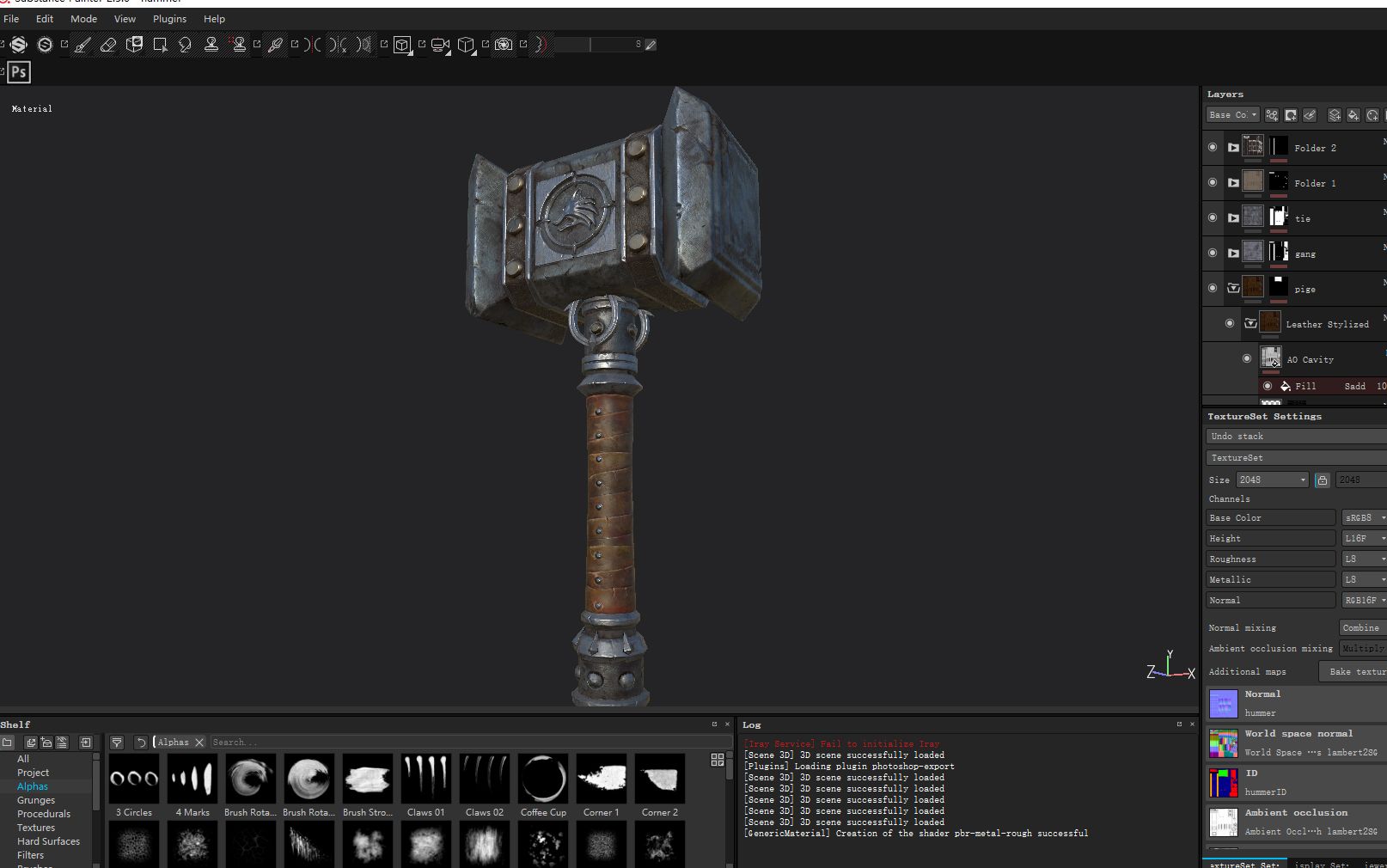This screenshot has height=868, width=1387.
Task: Expand the gang layer folder
Action: coord(1233,254)
